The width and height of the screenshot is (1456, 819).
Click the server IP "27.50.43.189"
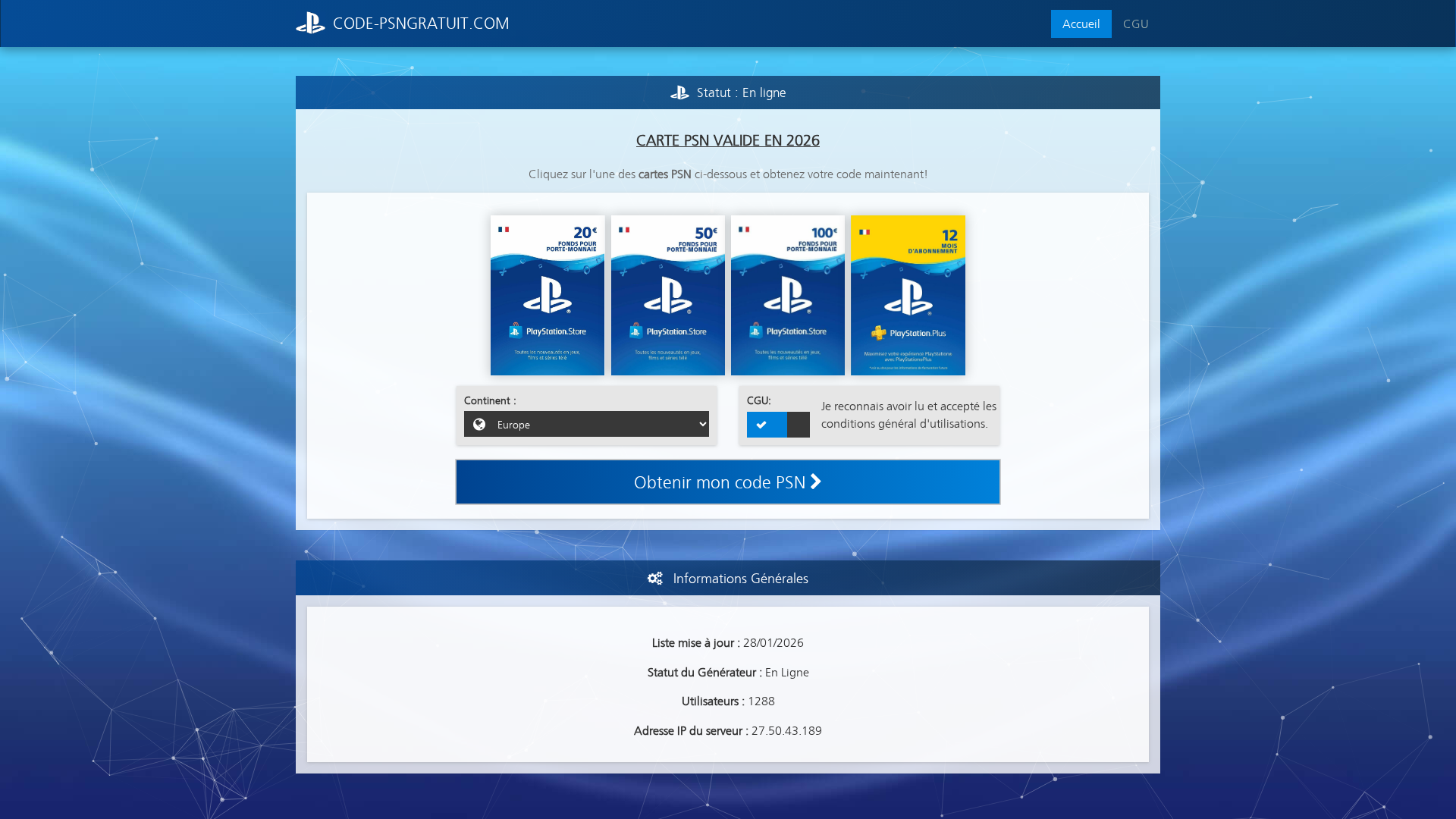[786, 730]
